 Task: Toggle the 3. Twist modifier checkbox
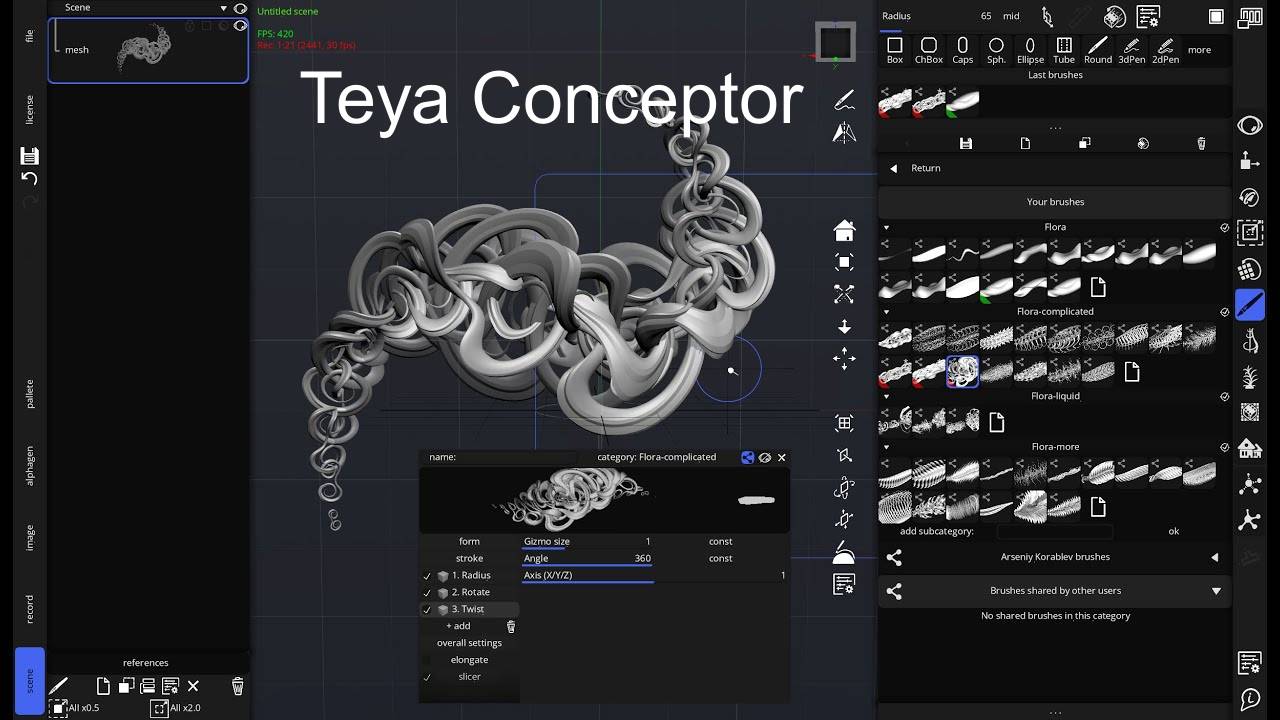tap(427, 610)
